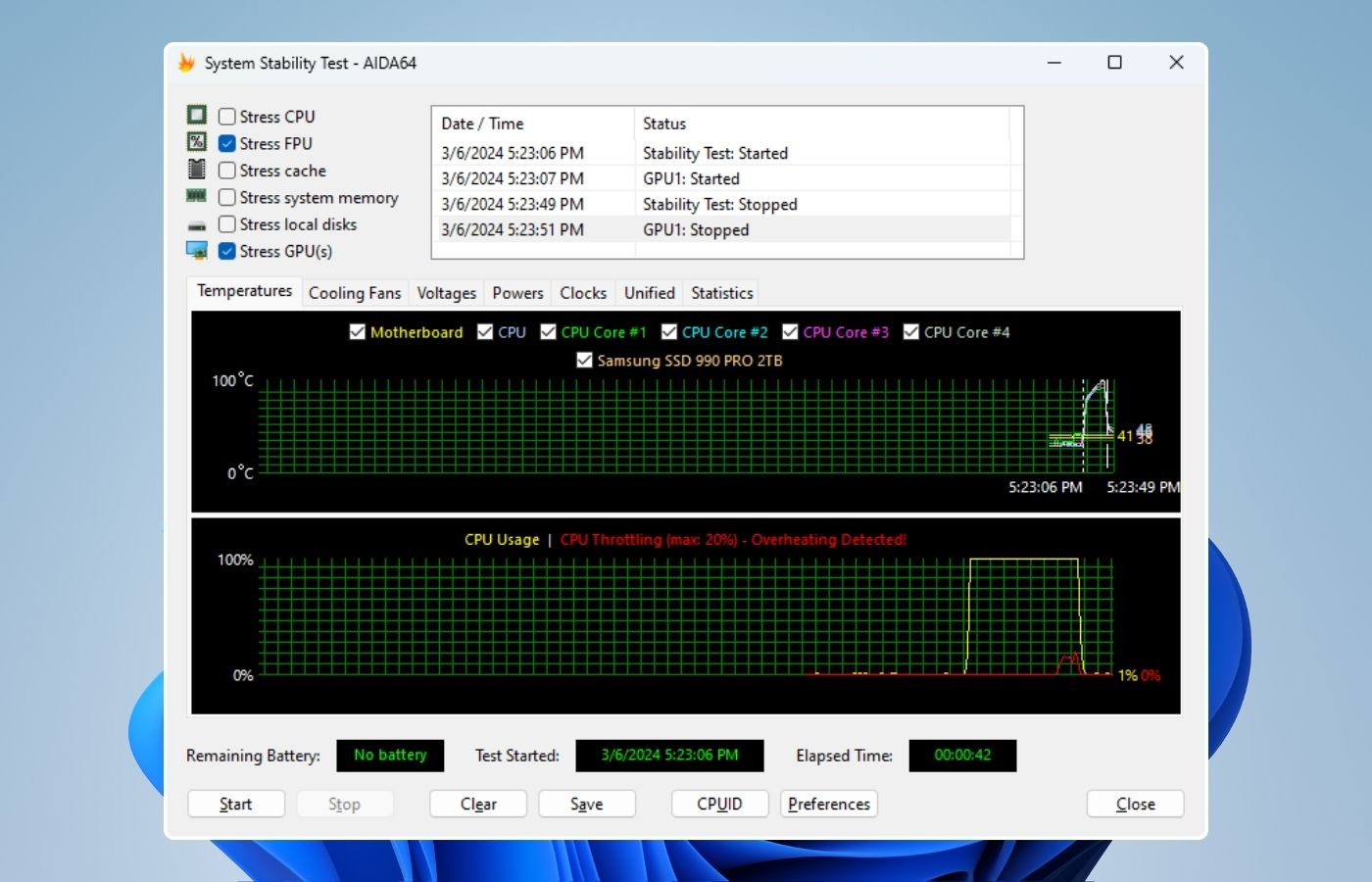Viewport: 1372px width, 882px height.
Task: Click the AIDA64 flame icon in title bar
Action: tap(186, 63)
